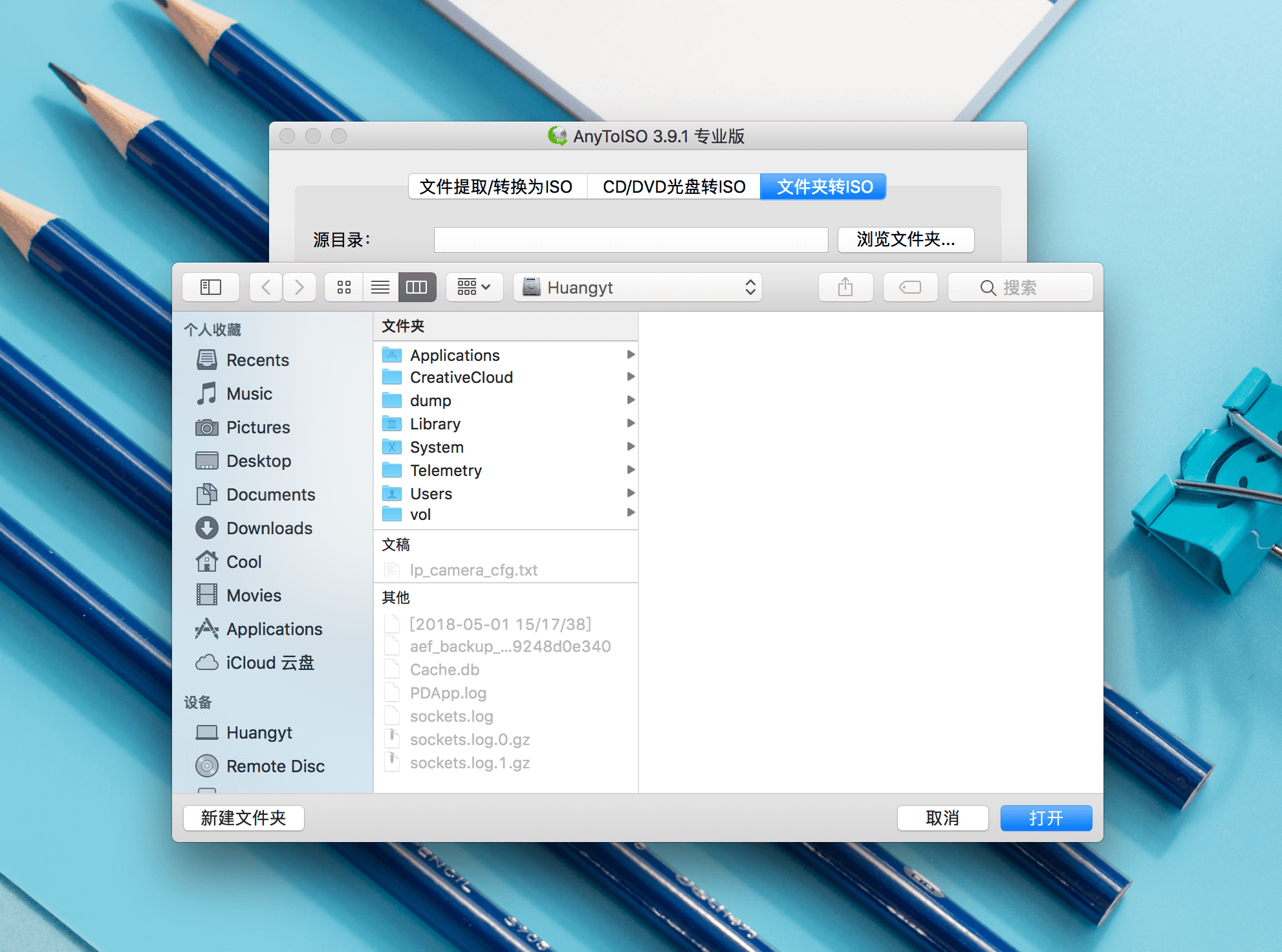Screen dimensions: 1282x952
Task: Click the Ip_camera_cfg.txt file
Action: pos(506,570)
